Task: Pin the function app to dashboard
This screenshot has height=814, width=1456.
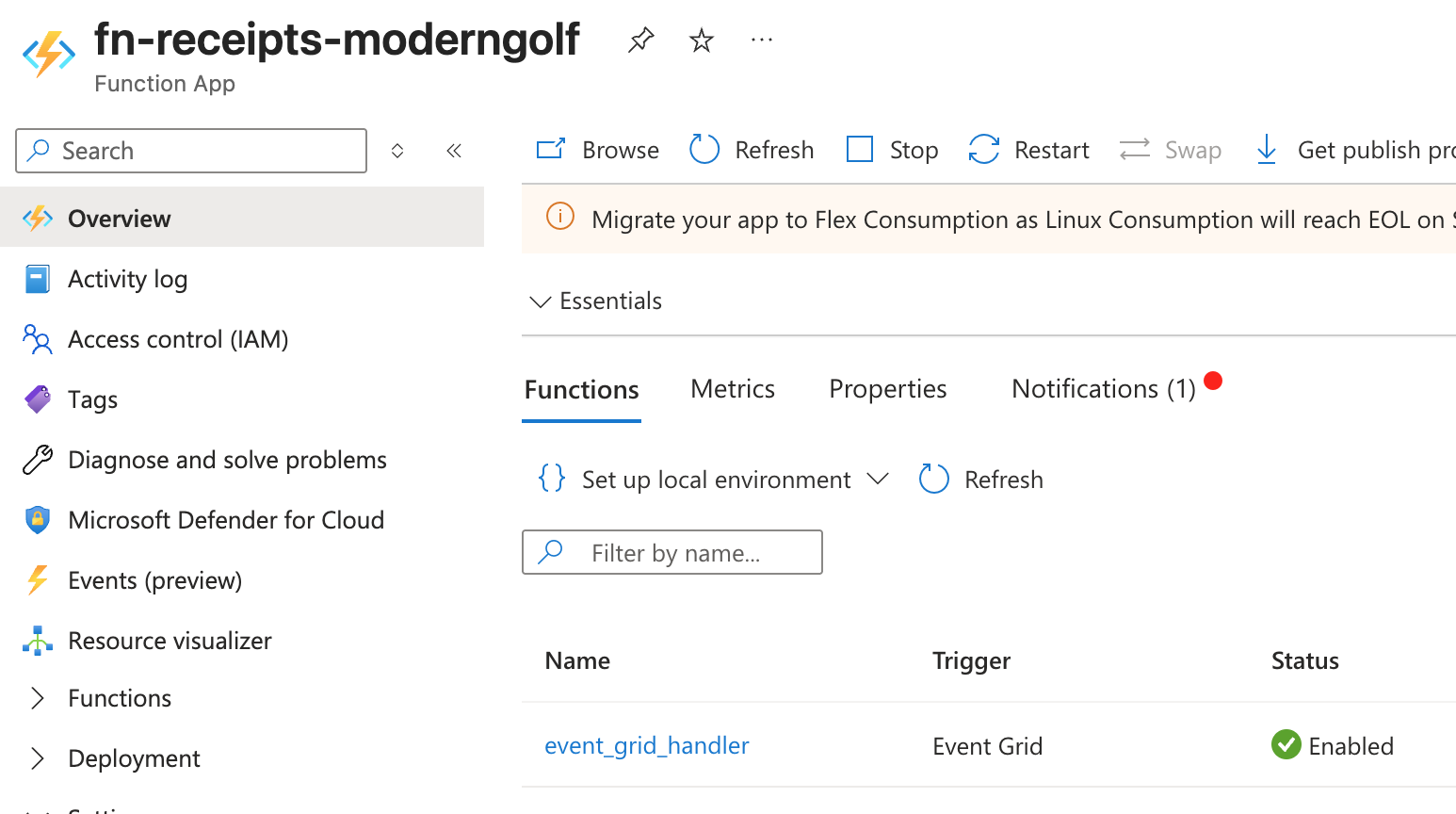Action: (640, 41)
